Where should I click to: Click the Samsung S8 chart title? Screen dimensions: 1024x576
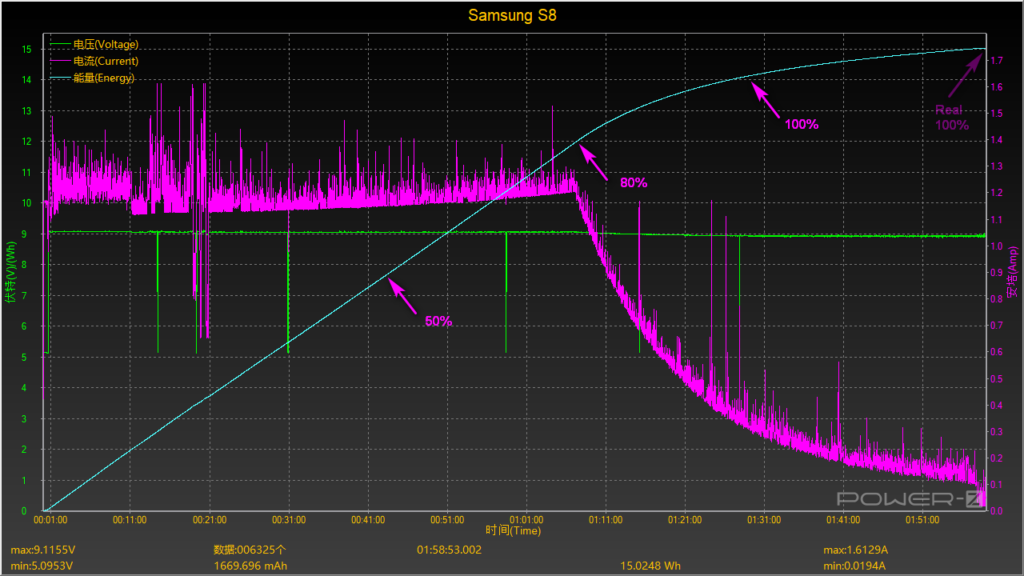512,15
